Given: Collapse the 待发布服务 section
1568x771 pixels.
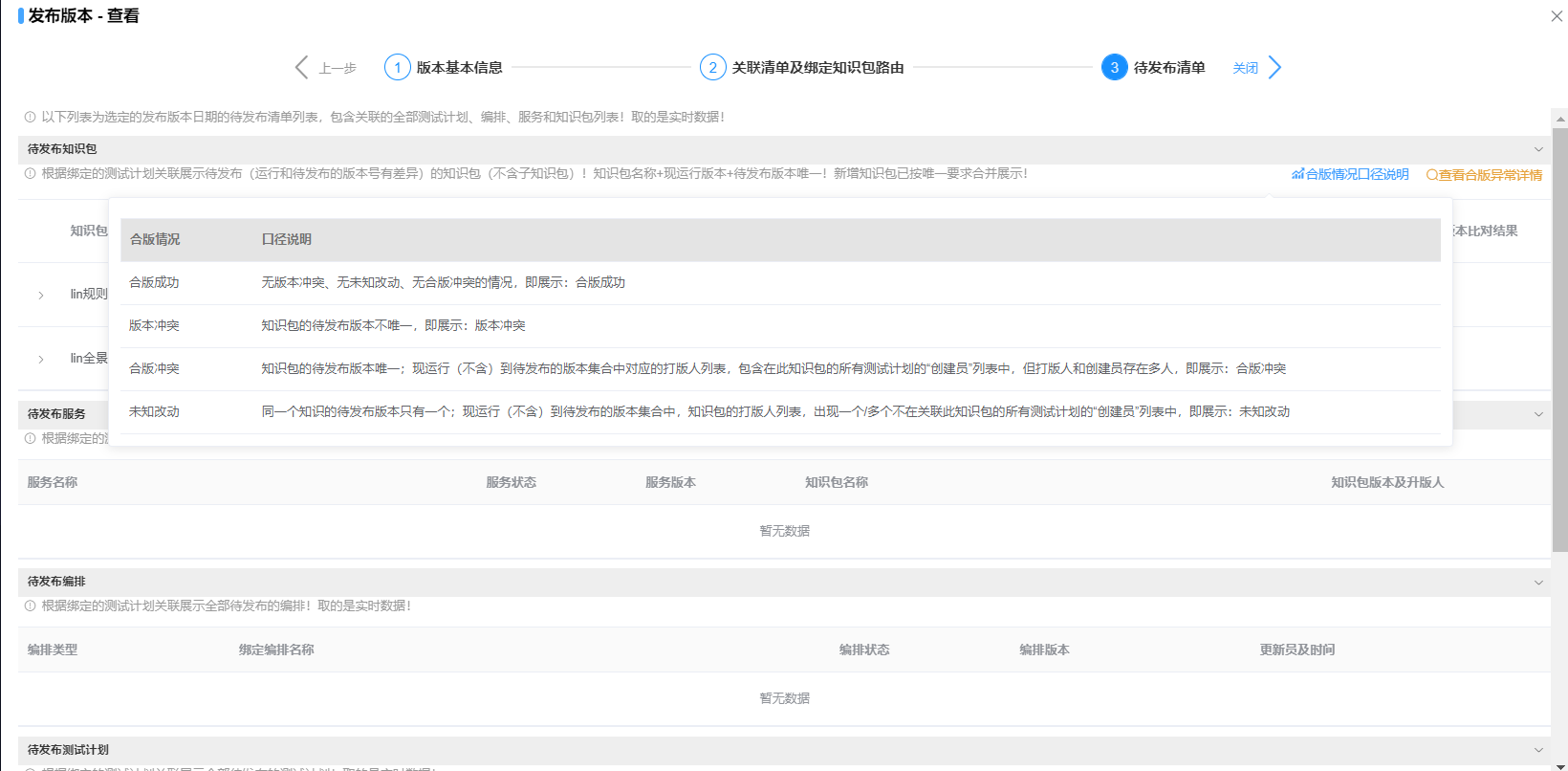Looking at the screenshot, I should coord(1538,414).
